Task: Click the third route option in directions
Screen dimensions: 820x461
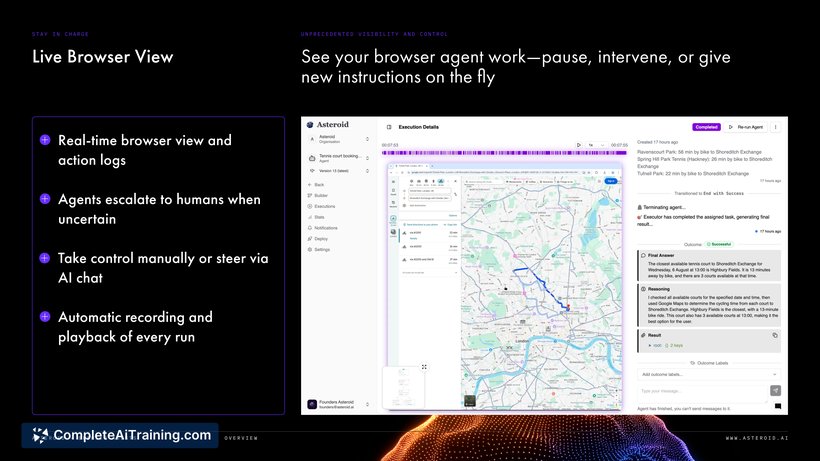Action: point(429,260)
